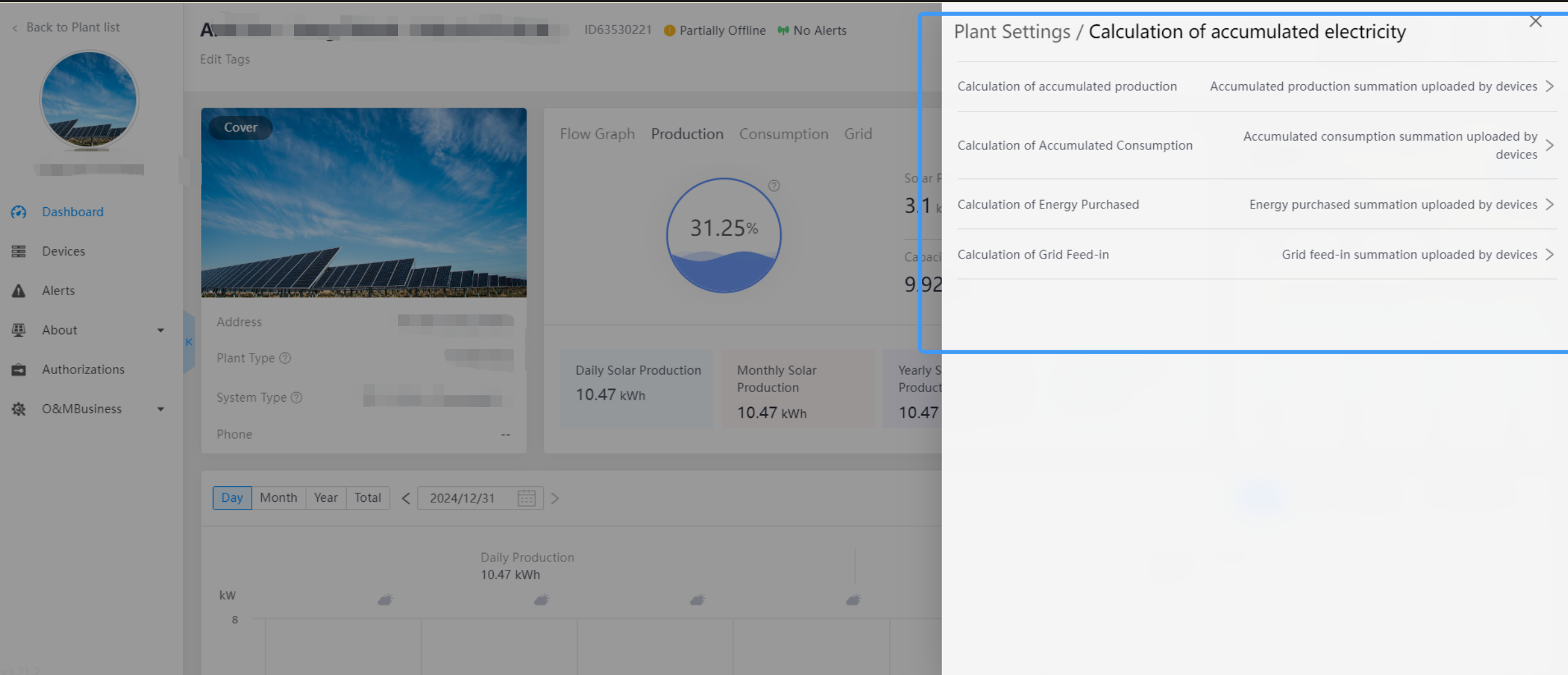
Task: Click the Devices icon in sidebar
Action: [19, 252]
